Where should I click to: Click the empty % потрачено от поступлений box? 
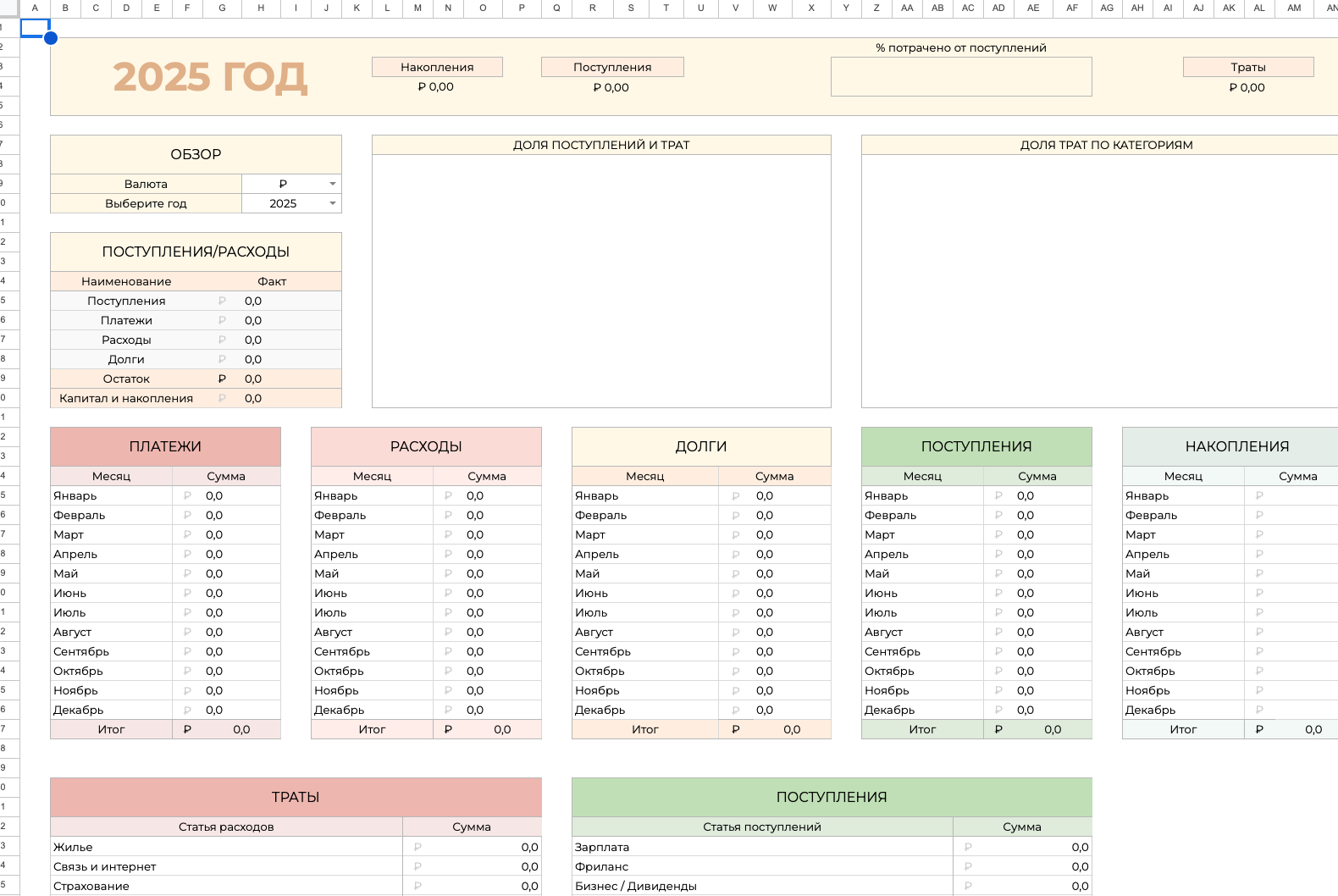(961, 77)
